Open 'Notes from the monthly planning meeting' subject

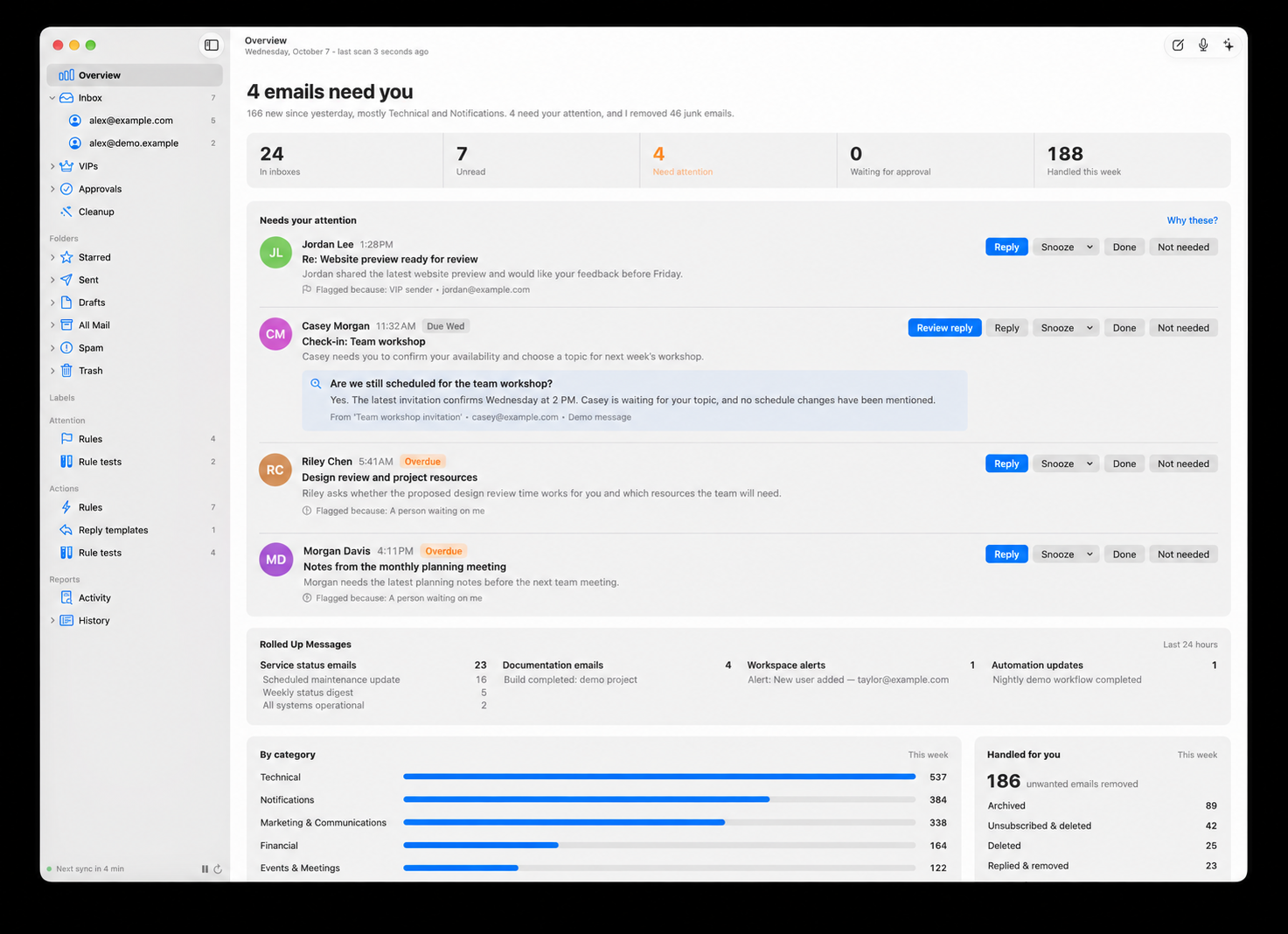405,567
